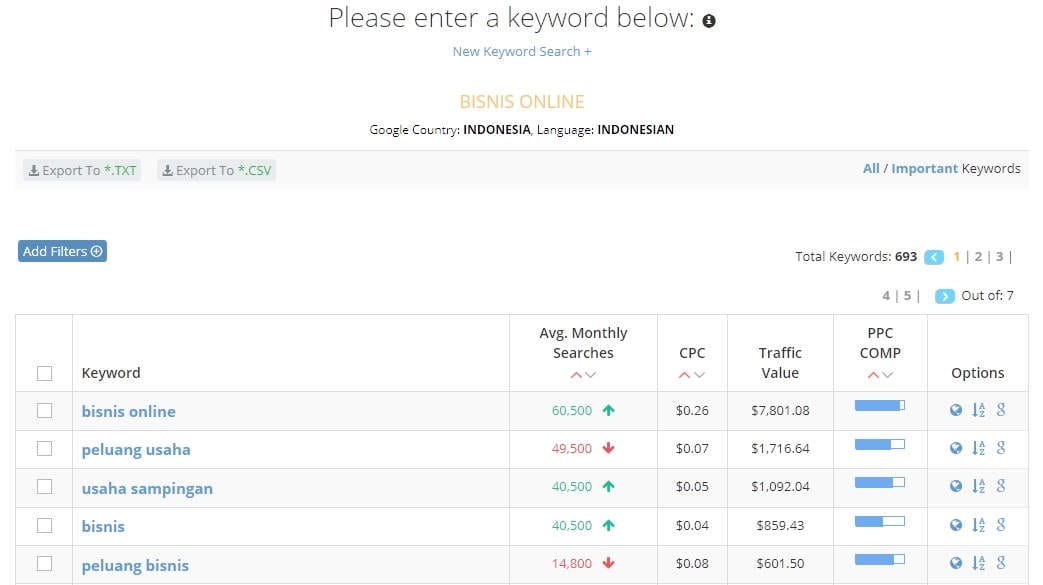Open globe icon for bisnis row
The image size is (1043, 585).
pyautogui.click(x=956, y=525)
